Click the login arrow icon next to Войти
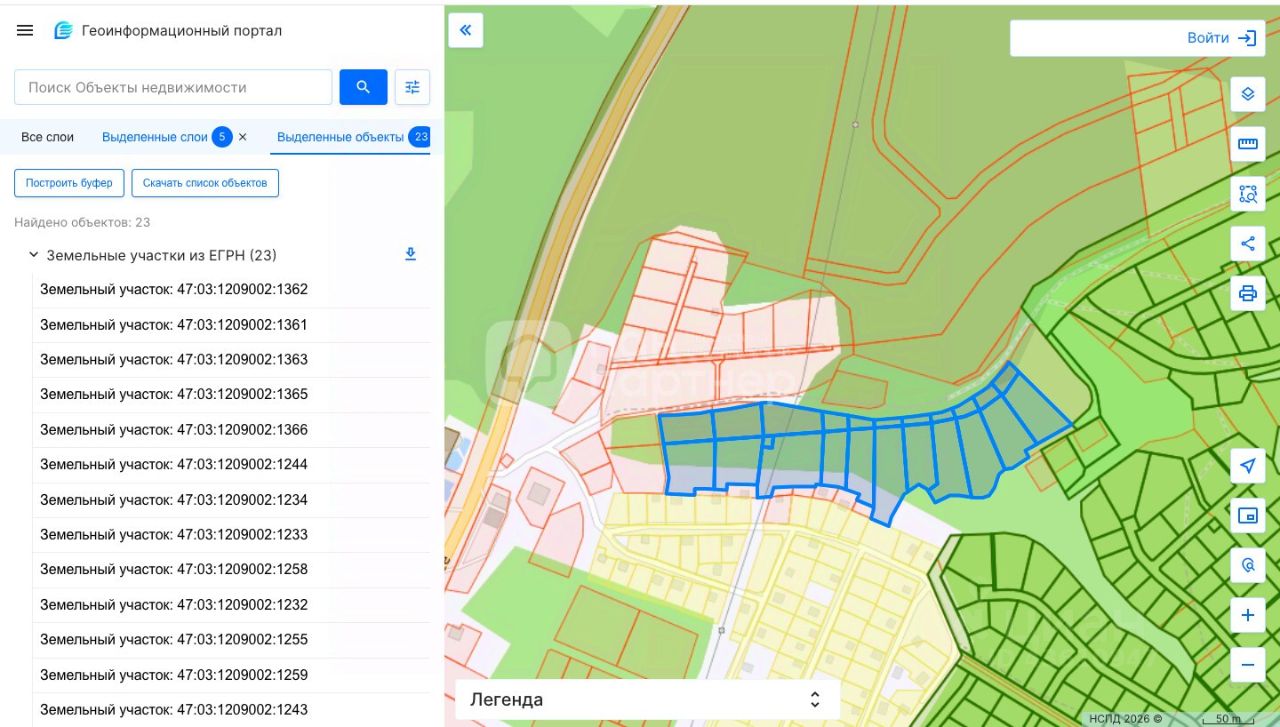1280x727 pixels. 1247,38
